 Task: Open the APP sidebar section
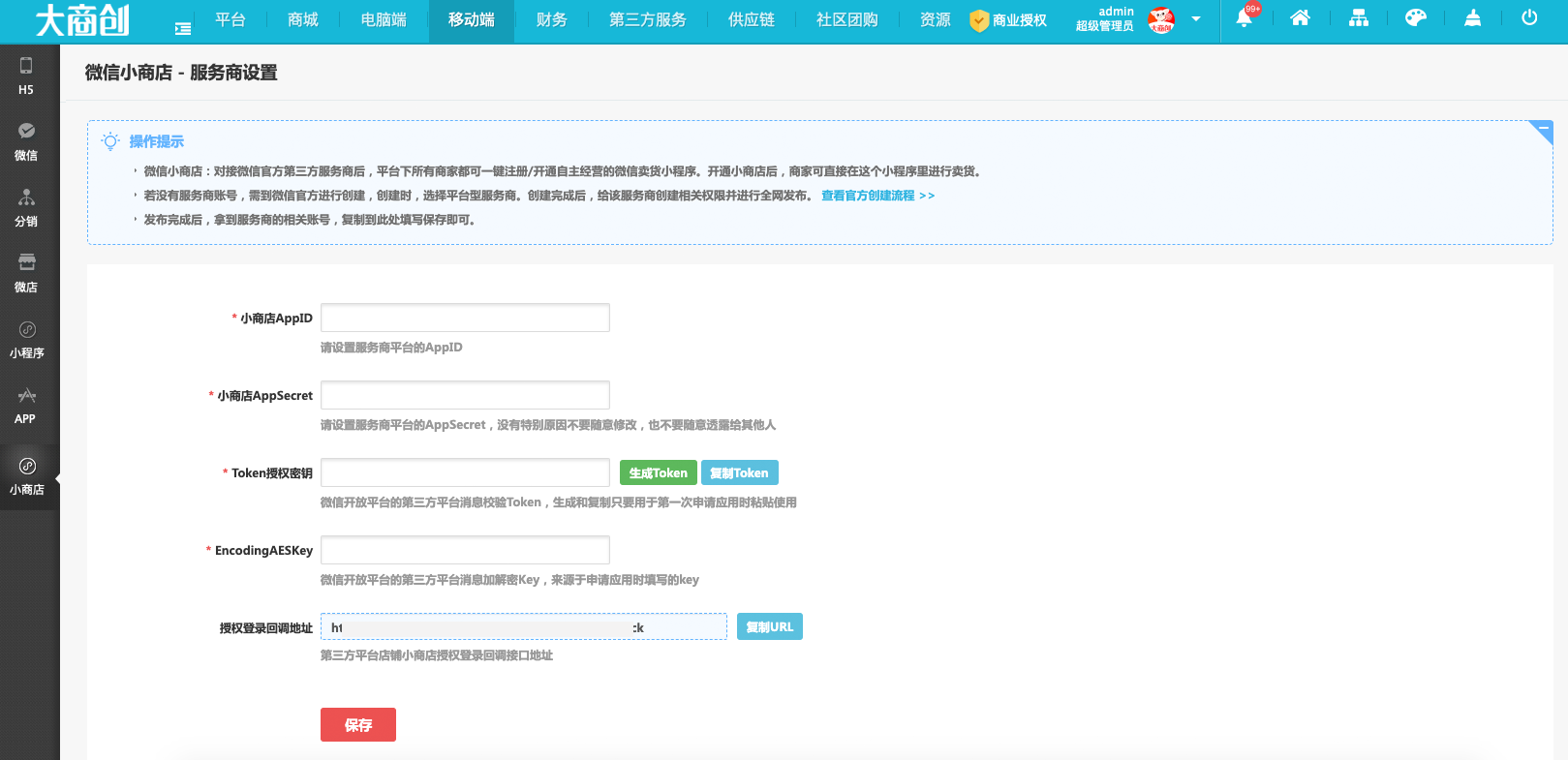[x=26, y=406]
